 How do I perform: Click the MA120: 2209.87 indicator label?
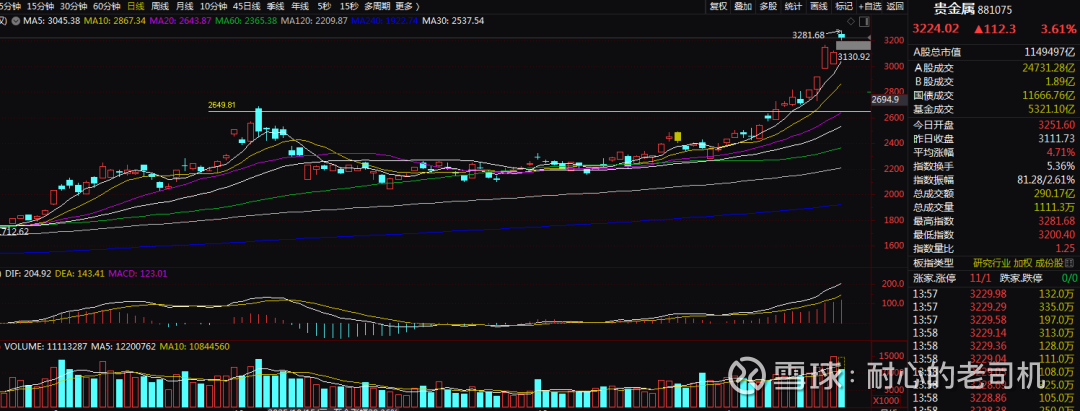pyautogui.click(x=315, y=21)
